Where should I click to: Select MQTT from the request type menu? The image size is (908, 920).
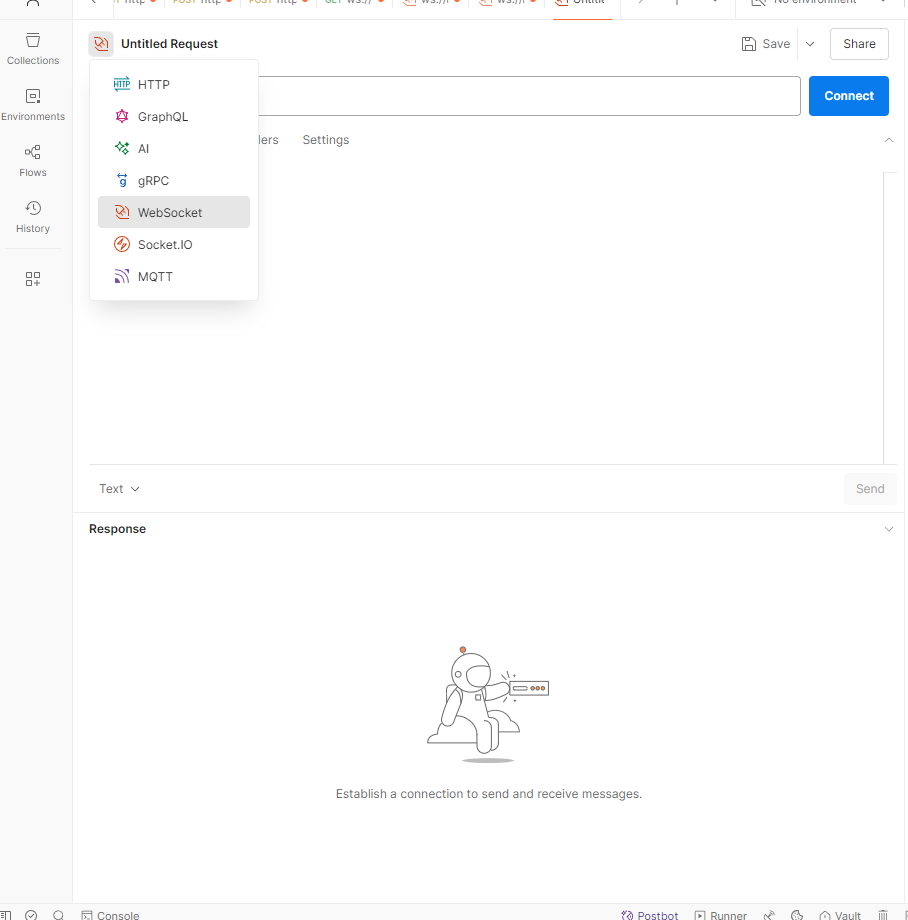[174, 276]
